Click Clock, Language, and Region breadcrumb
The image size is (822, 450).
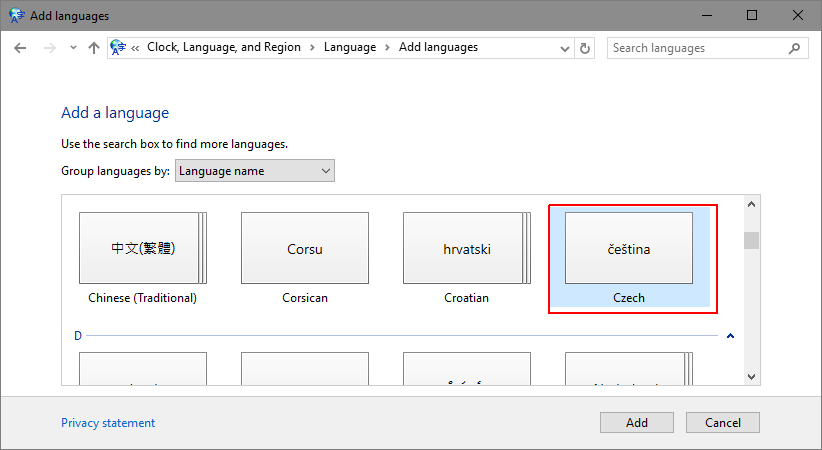pyautogui.click(x=224, y=47)
